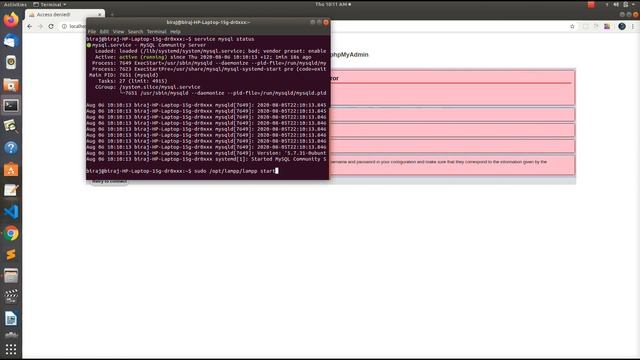Image resolution: width=640 pixels, height=360 pixels.
Task: Click the Retry to connect button
Action: tap(109, 181)
